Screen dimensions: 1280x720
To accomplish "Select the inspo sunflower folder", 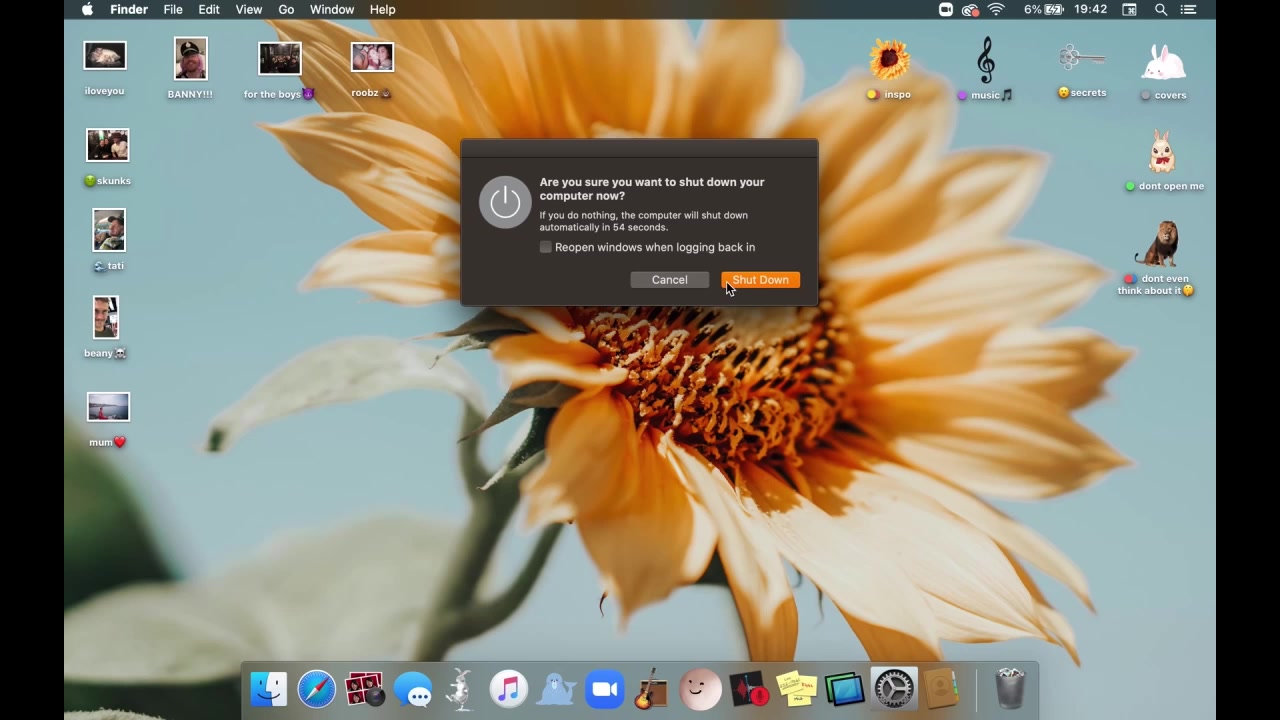I will point(889,60).
